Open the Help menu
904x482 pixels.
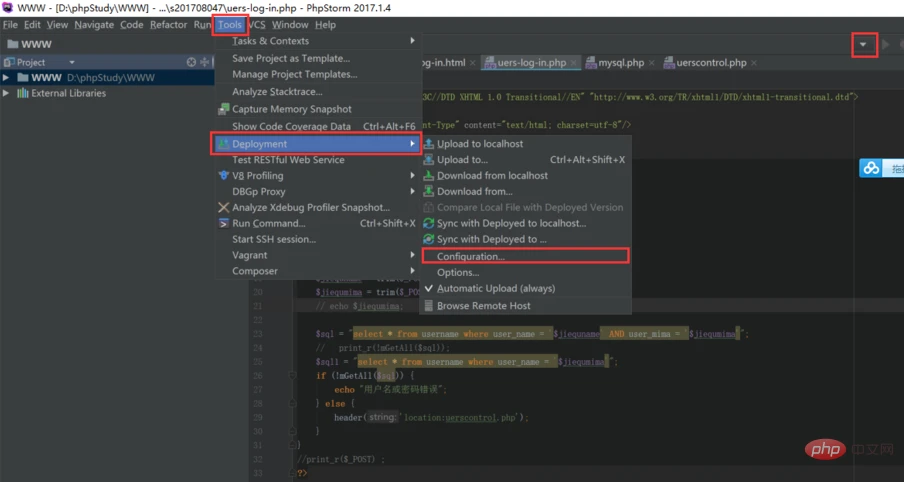[x=325, y=25]
